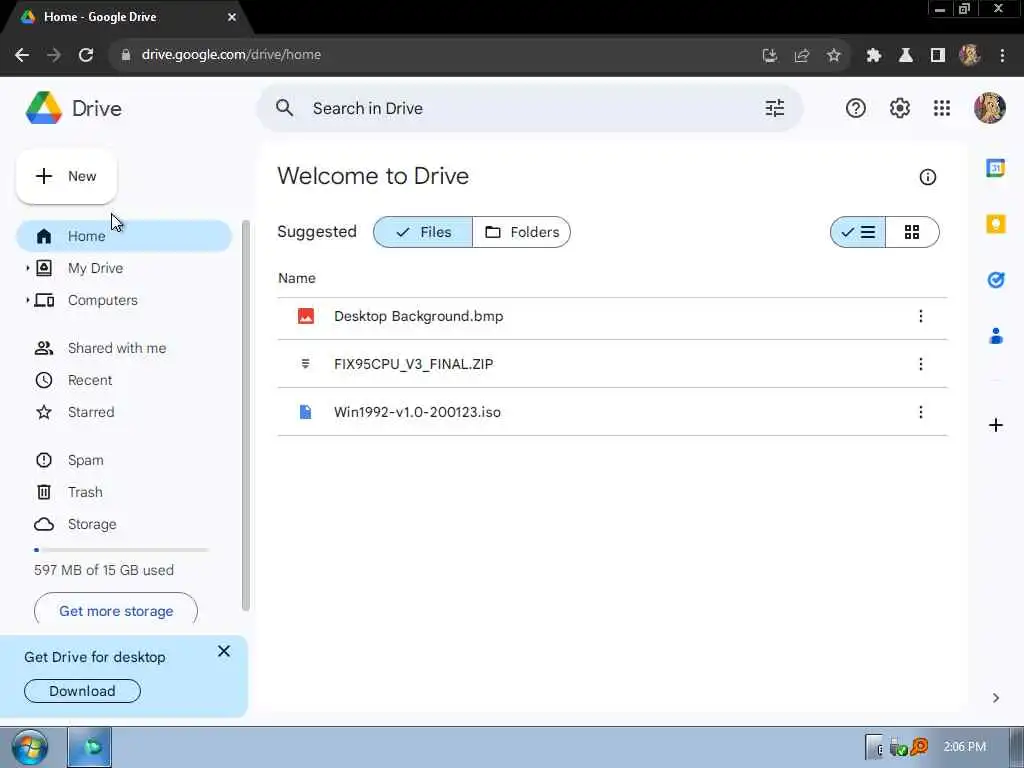
Task: Switch suggestions to Folders
Action: point(521,232)
